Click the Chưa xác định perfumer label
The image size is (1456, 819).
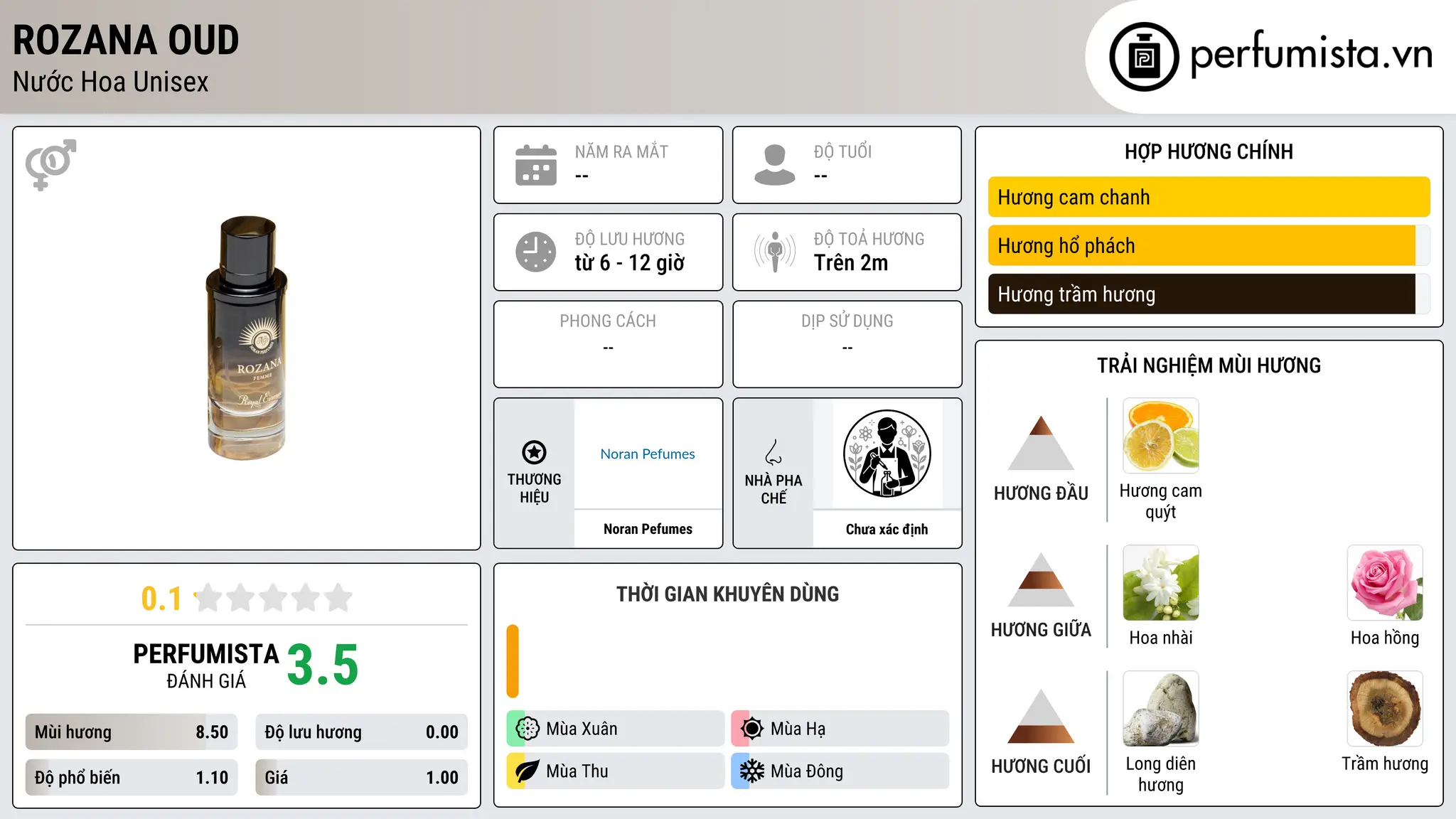coord(887,529)
